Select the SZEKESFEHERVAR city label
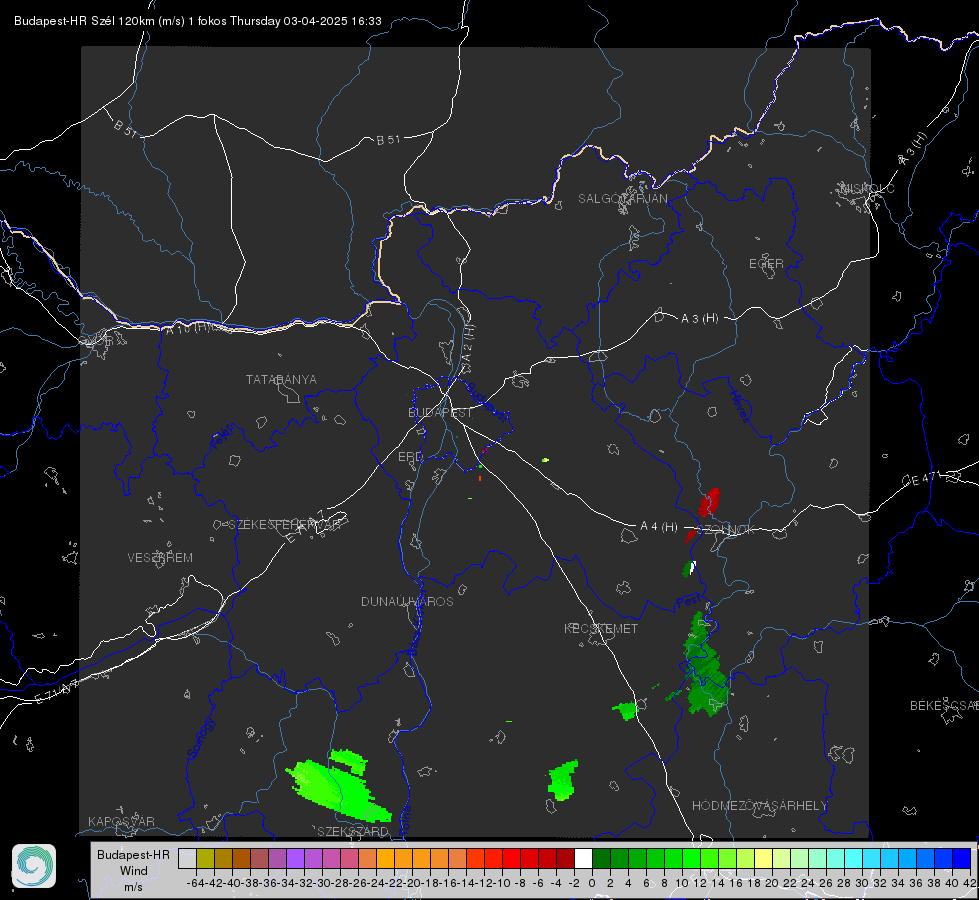The width and height of the screenshot is (979, 900). pos(285,525)
